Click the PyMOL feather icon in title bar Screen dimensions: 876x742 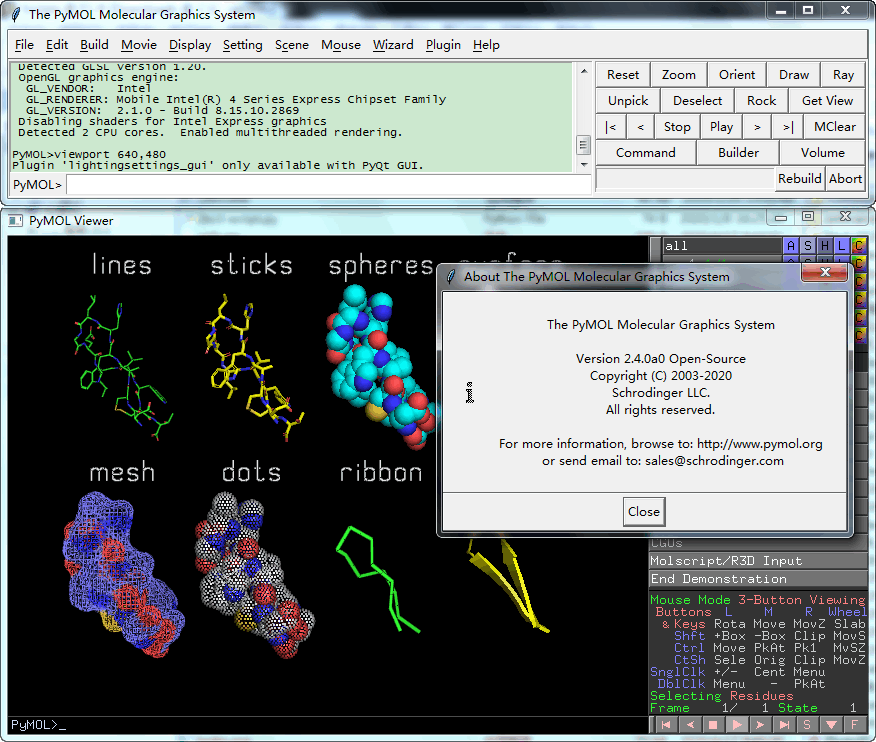(x=16, y=15)
